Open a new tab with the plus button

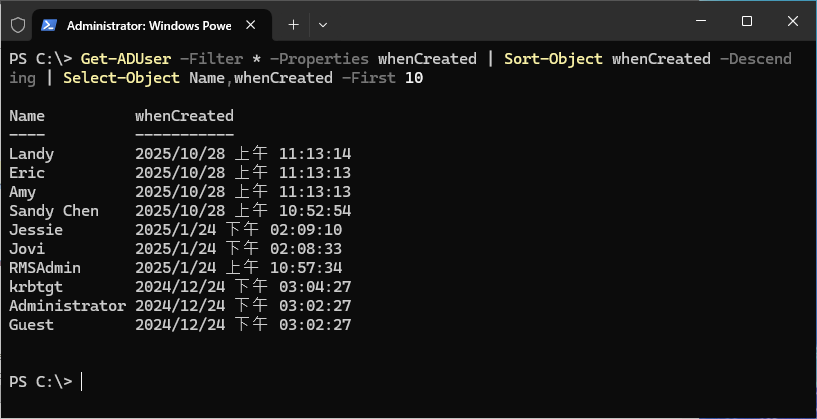(x=293, y=22)
